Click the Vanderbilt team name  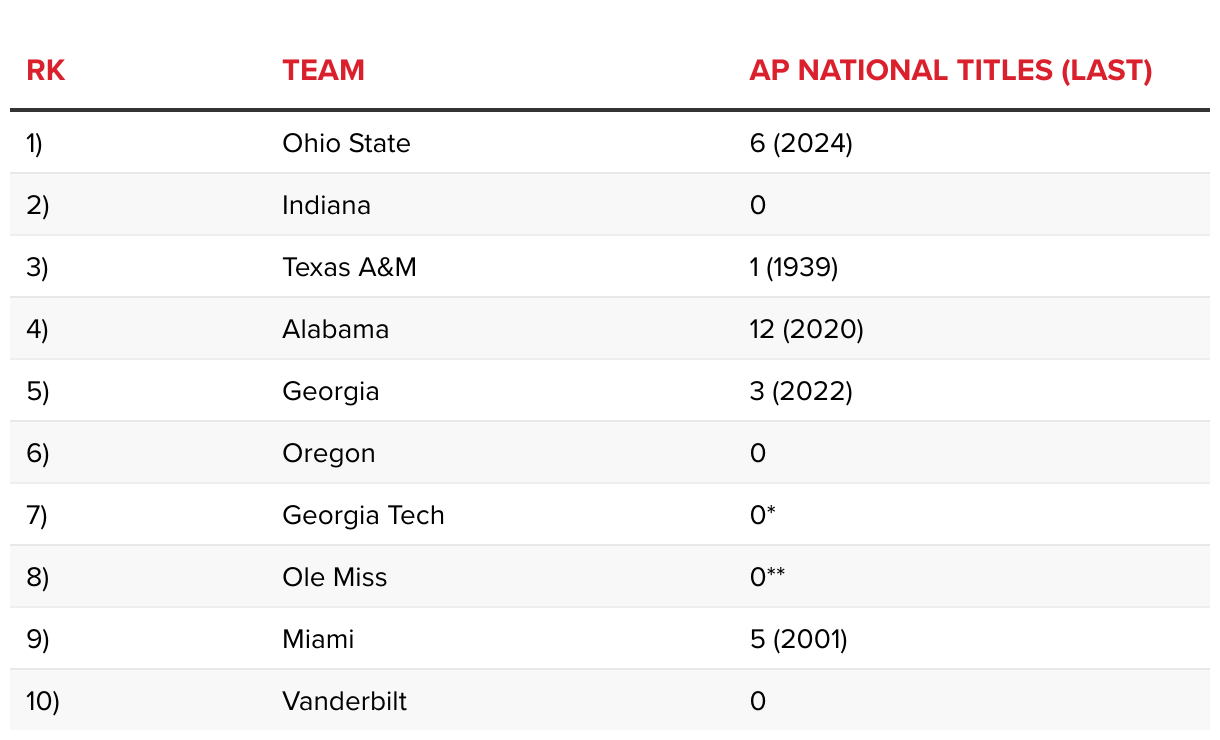coord(344,702)
